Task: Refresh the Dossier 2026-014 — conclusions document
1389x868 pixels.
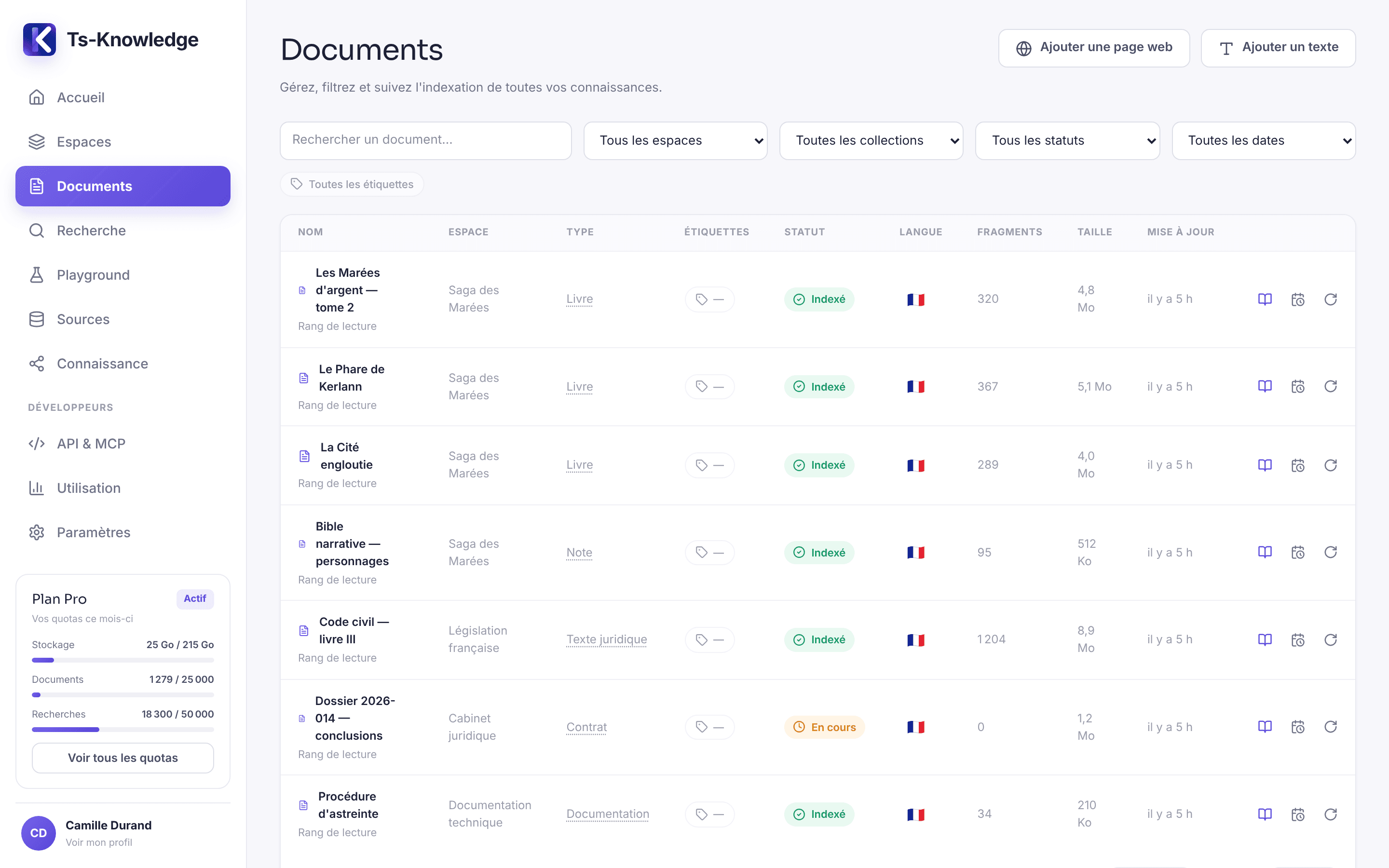Action: pos(1331,727)
